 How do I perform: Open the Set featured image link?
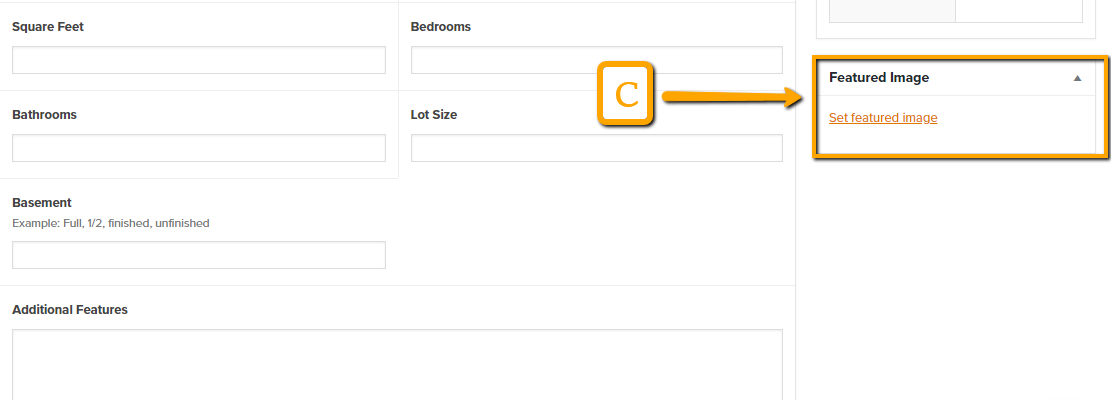883,118
